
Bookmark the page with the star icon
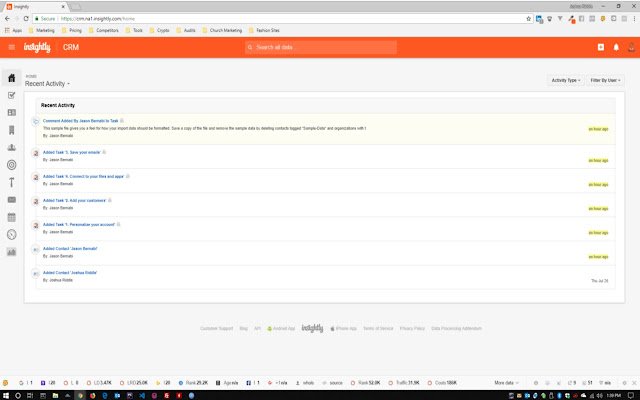tap(529, 19)
